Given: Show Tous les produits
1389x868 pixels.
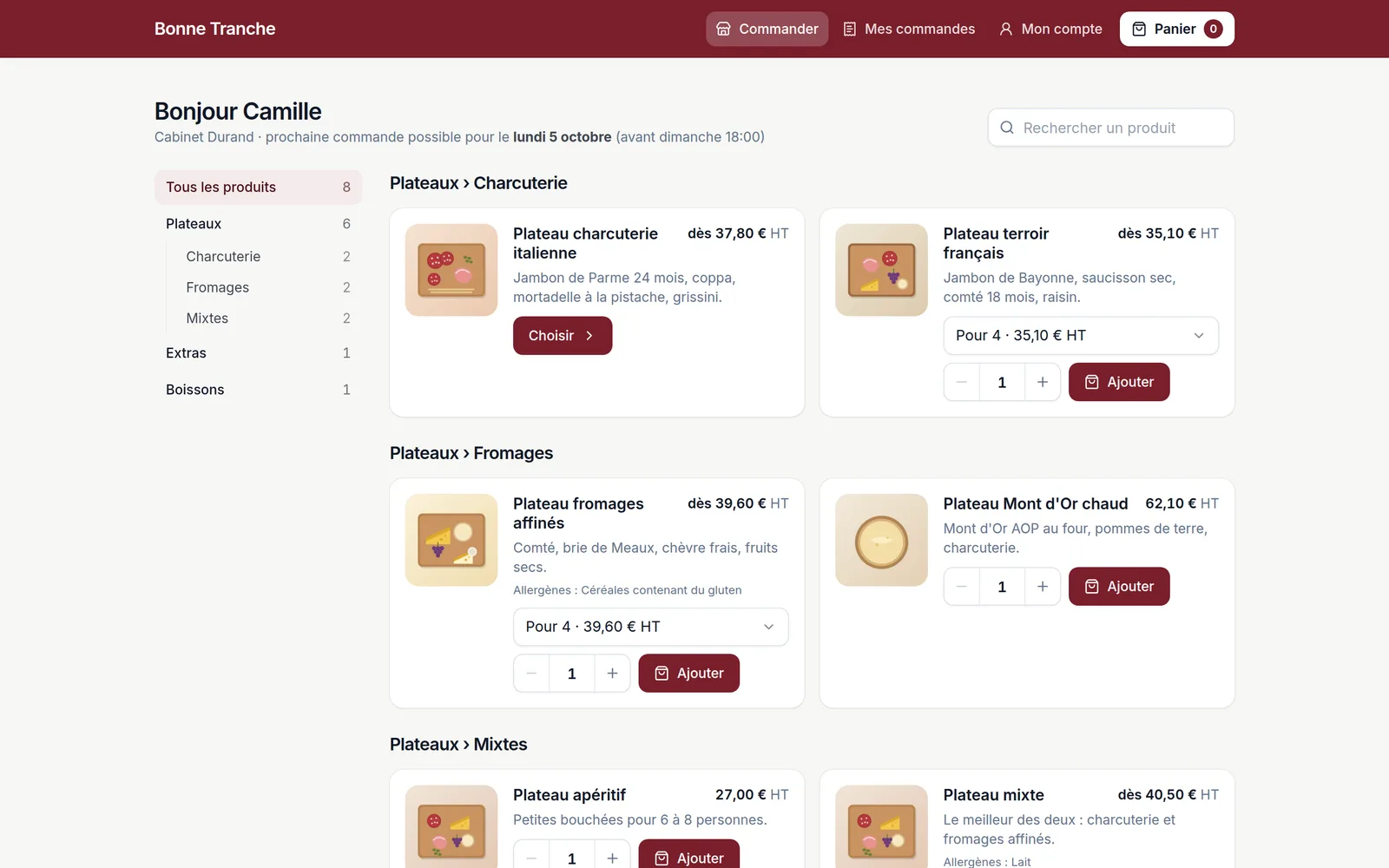Looking at the screenshot, I should [258, 187].
